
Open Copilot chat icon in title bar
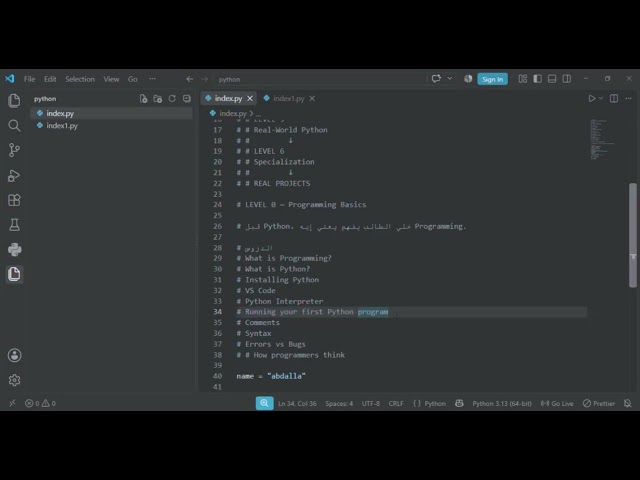coord(436,79)
